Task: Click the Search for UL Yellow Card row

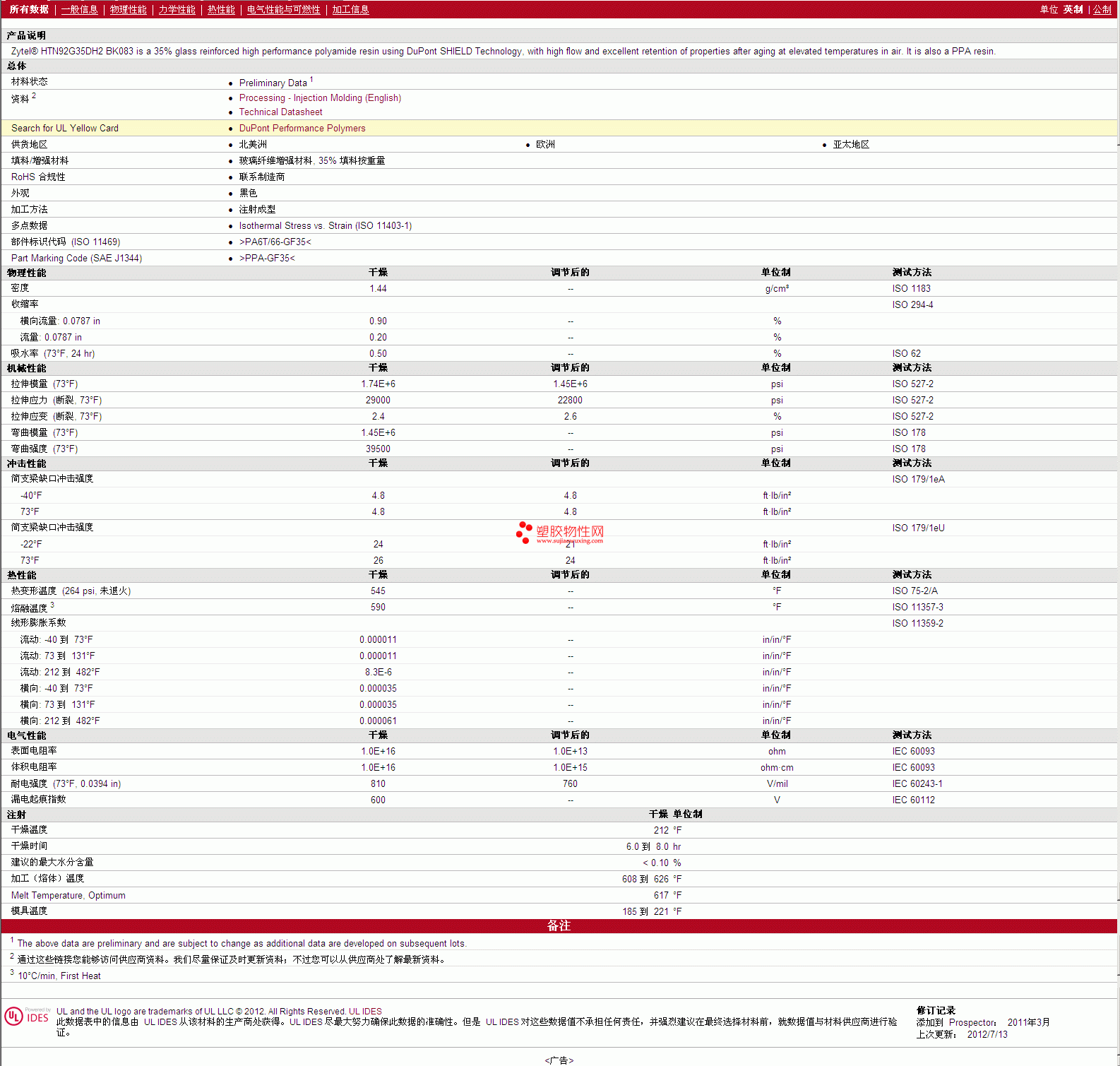Action: (559, 128)
